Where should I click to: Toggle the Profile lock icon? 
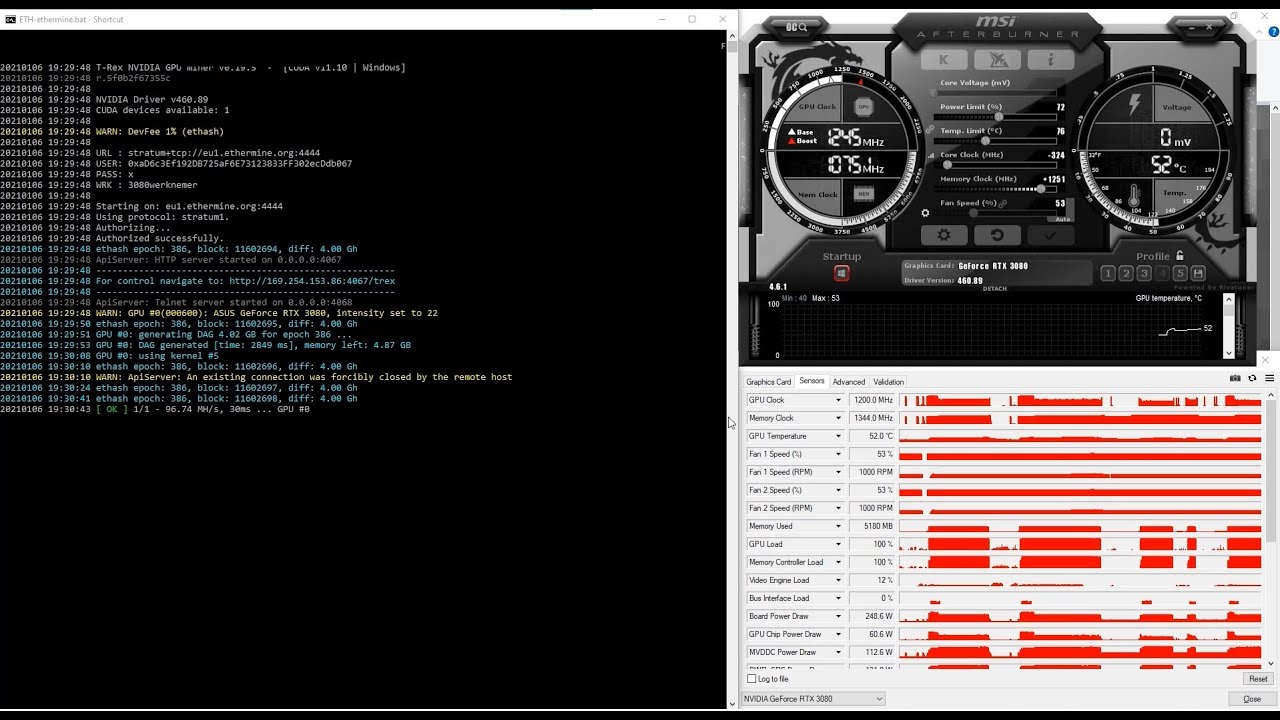(x=1180, y=256)
